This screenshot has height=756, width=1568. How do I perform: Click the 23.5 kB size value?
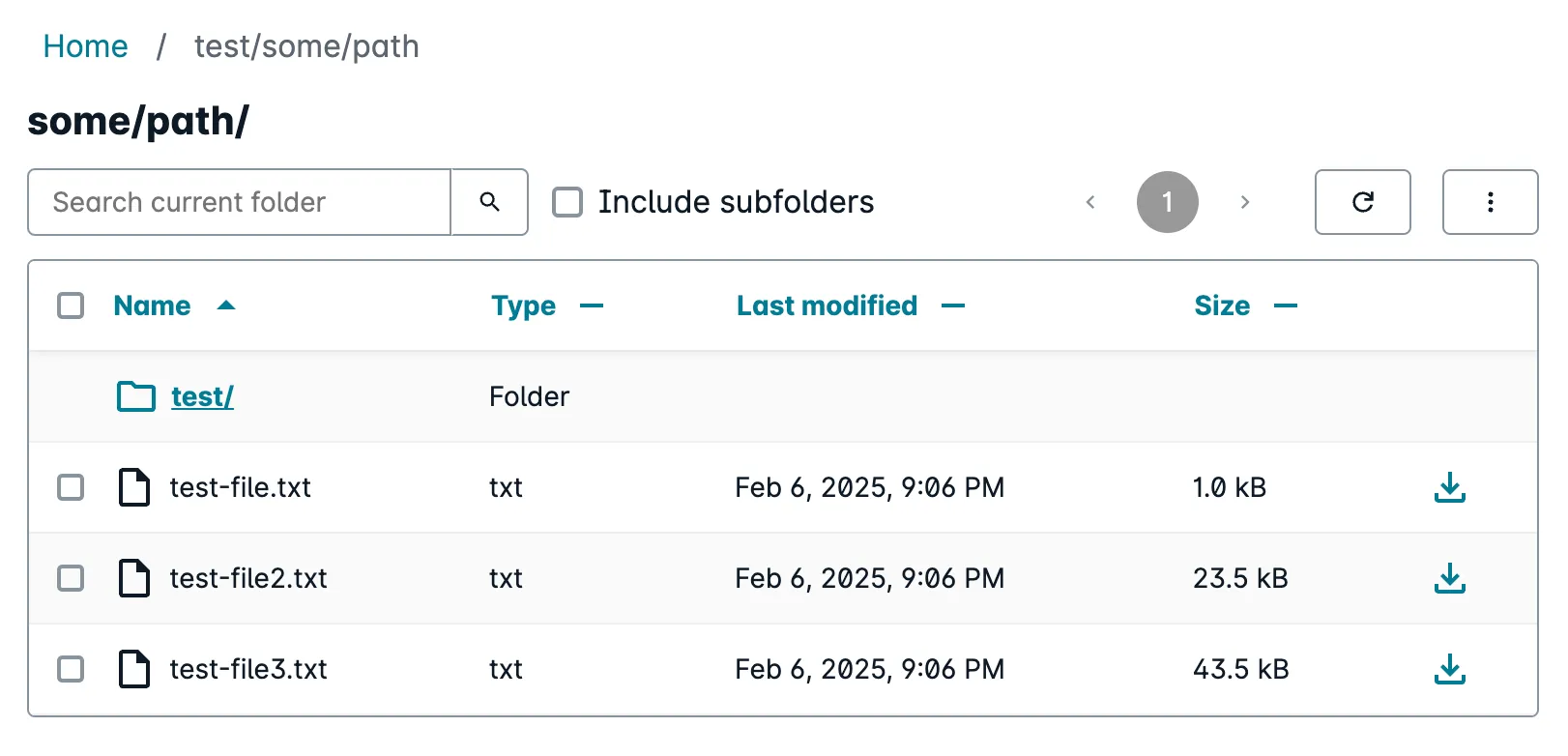tap(1240, 578)
